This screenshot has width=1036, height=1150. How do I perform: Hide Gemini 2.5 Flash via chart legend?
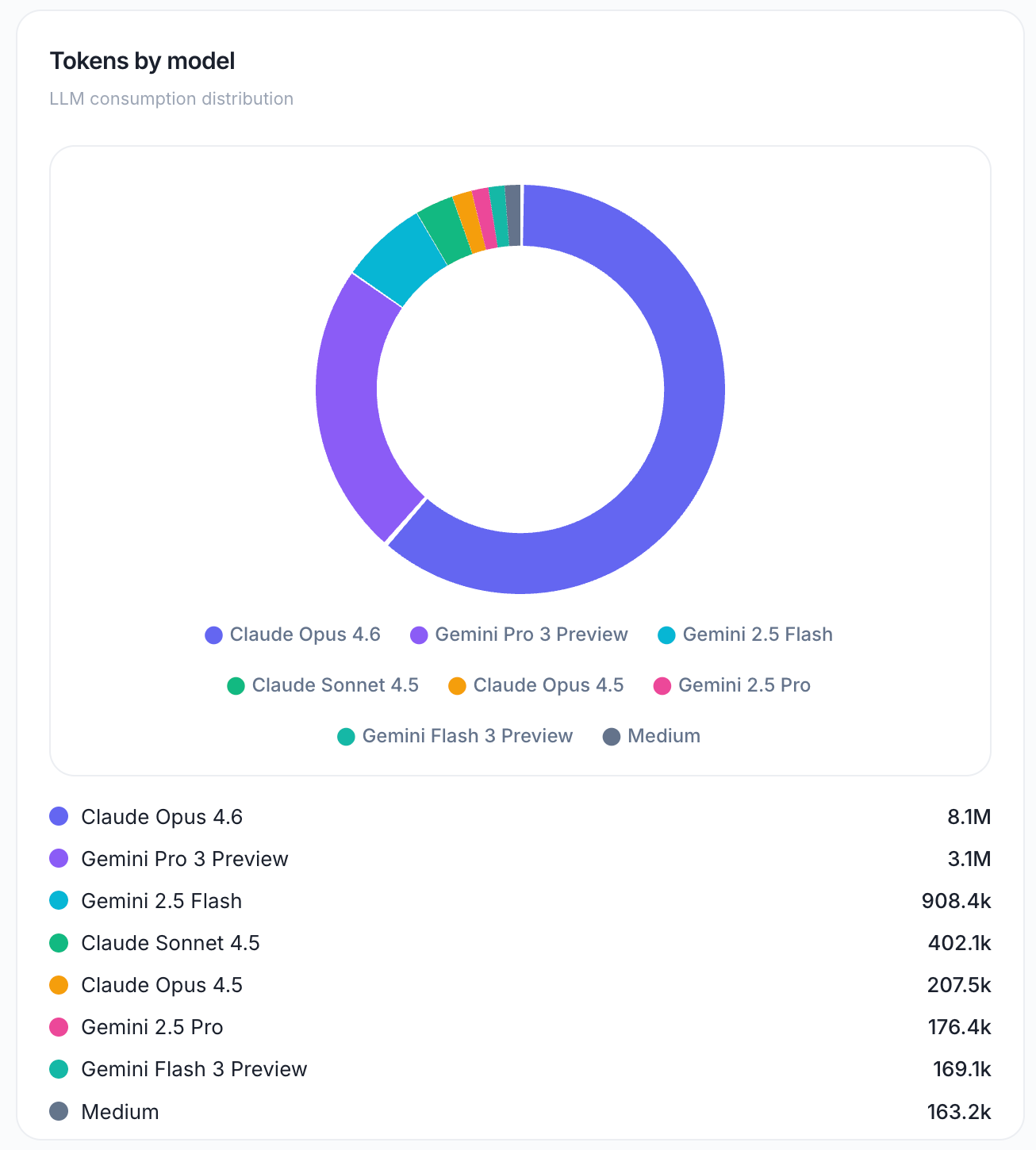[x=746, y=634]
